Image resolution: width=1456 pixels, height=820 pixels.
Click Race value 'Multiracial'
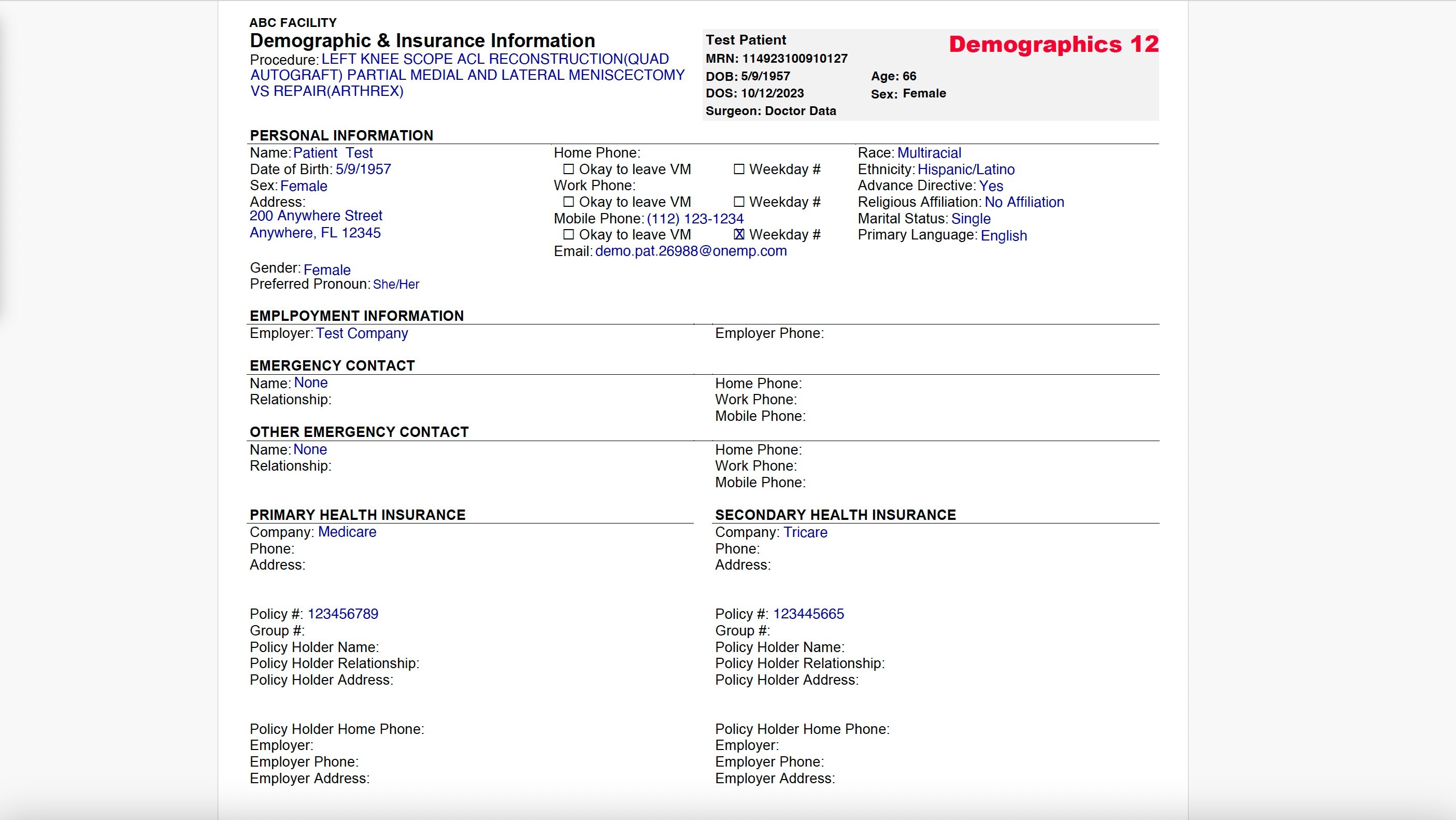point(929,153)
